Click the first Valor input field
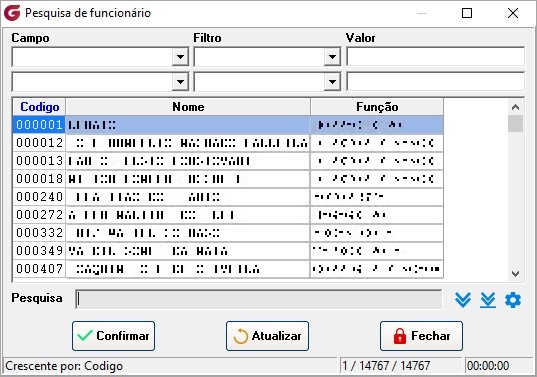This screenshot has height=377, width=537. (x=435, y=57)
